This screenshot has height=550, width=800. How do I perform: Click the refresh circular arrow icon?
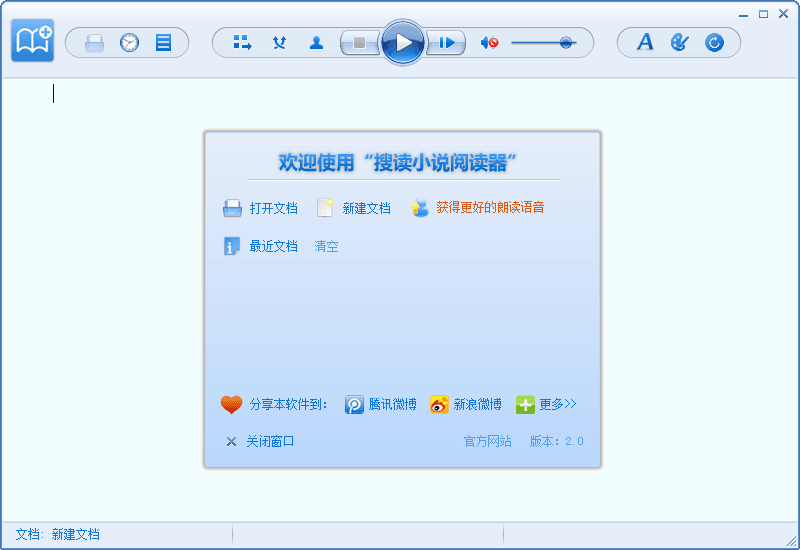[714, 42]
